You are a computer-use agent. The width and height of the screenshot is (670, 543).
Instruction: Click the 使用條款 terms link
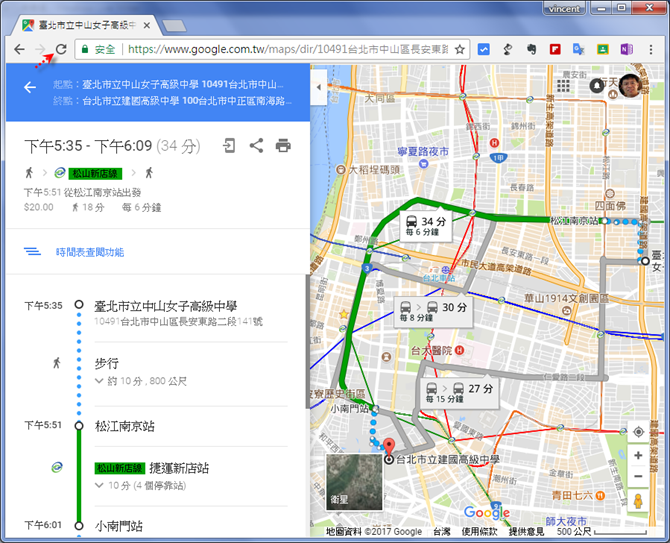[479, 531]
